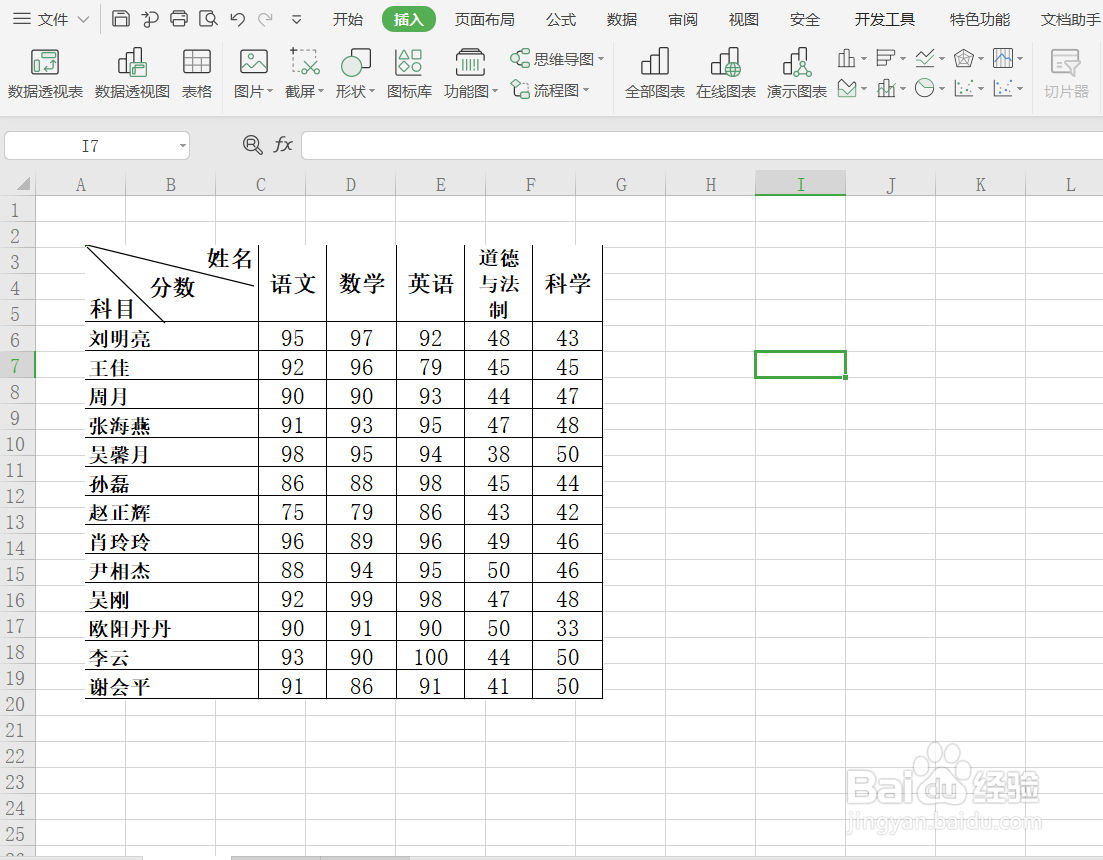
Task: Insert a mind map (思维导图)
Action: pos(557,58)
